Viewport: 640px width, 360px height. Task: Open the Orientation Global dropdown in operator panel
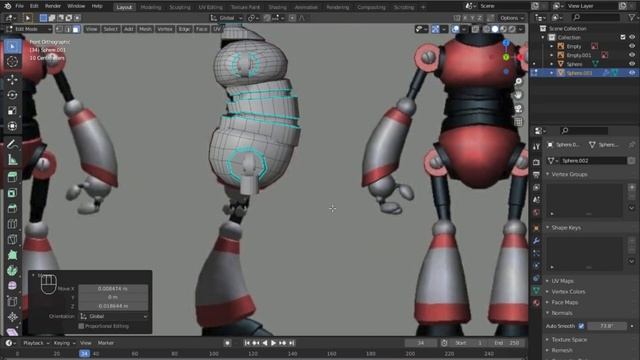coord(114,316)
